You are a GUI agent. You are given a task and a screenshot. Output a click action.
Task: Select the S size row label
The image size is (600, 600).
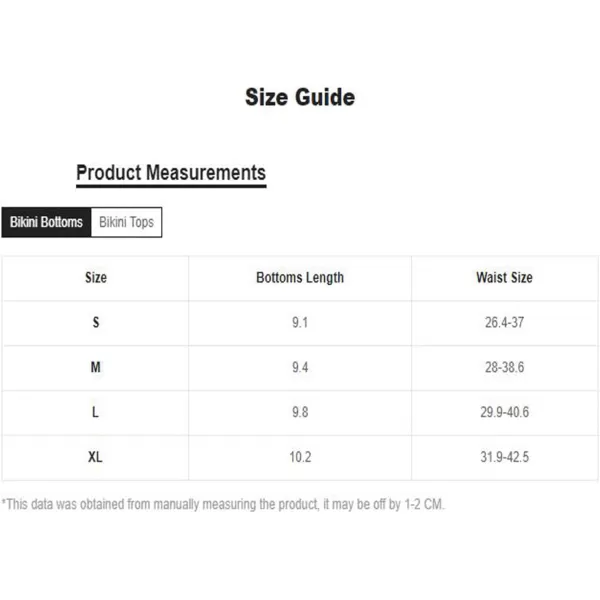coord(96,323)
